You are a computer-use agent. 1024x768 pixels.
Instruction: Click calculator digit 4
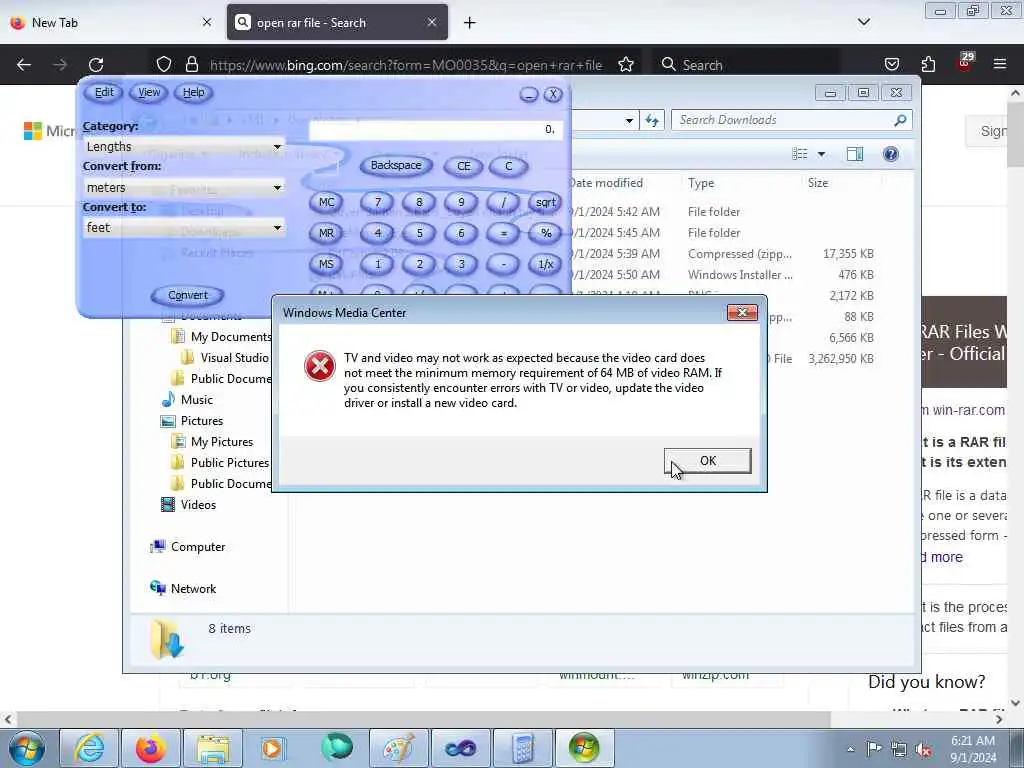click(x=377, y=233)
